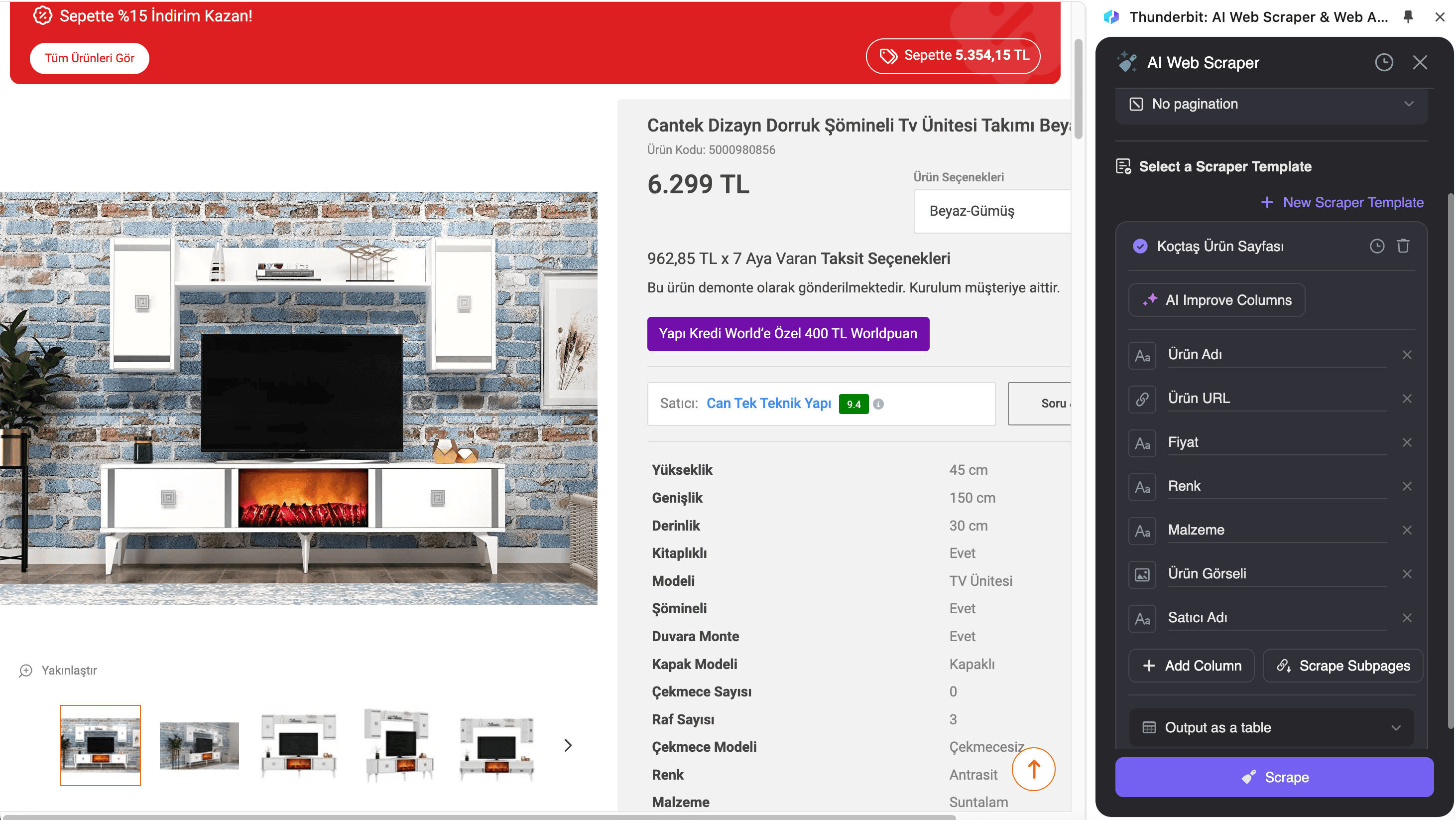Expand the No pagination dropdown

1272,104
